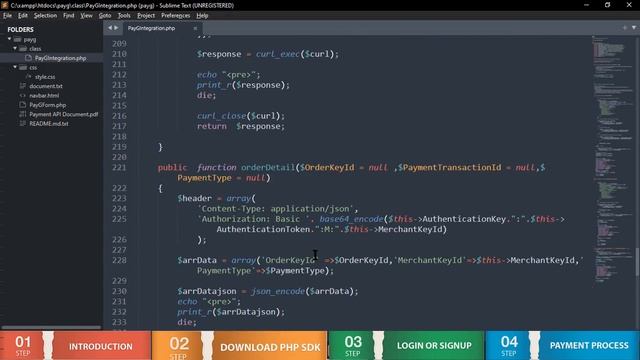
Task: Open the Help menu
Action: [x=202, y=16]
